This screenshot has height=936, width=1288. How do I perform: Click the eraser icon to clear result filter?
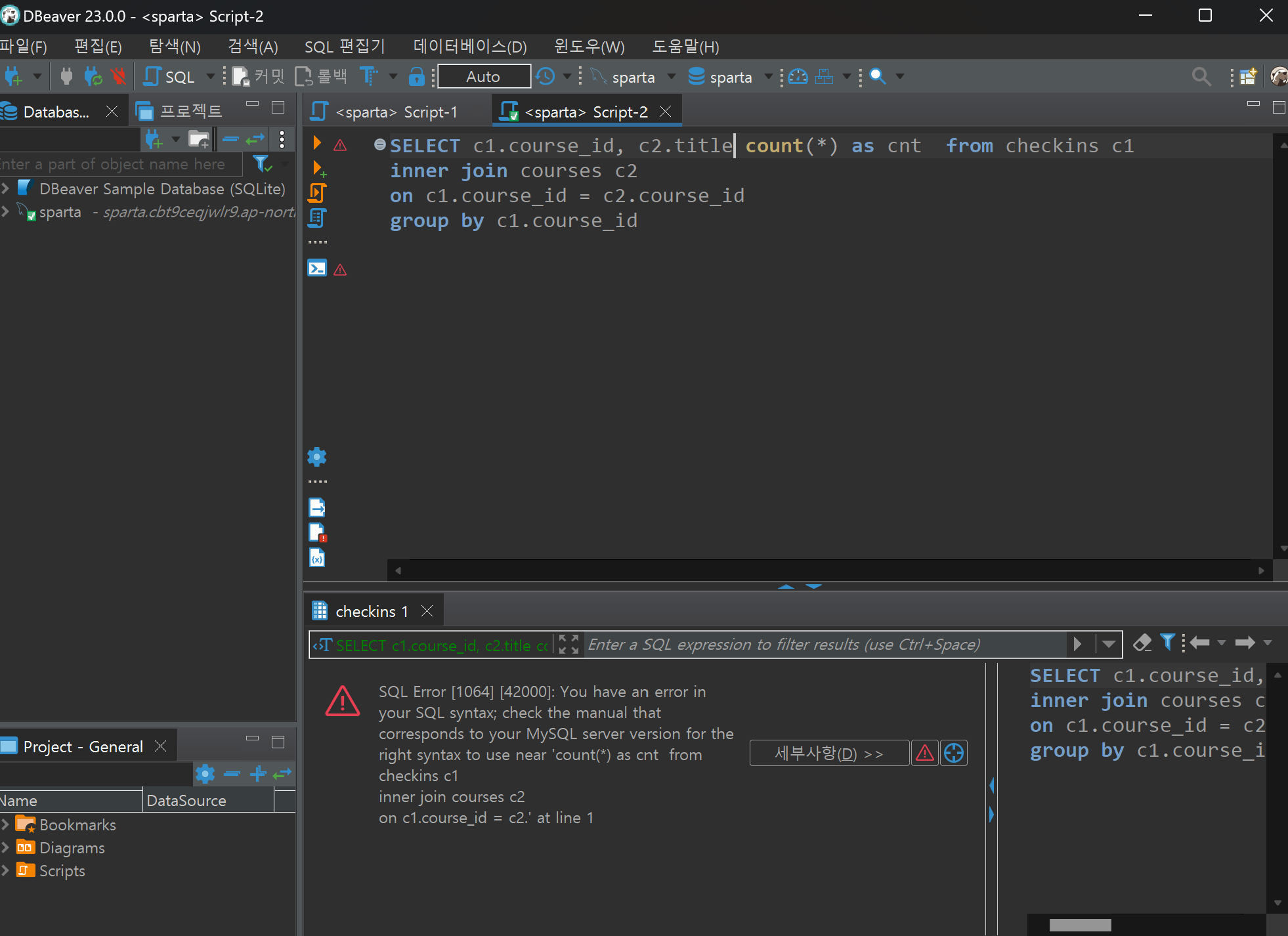pyautogui.click(x=1143, y=643)
